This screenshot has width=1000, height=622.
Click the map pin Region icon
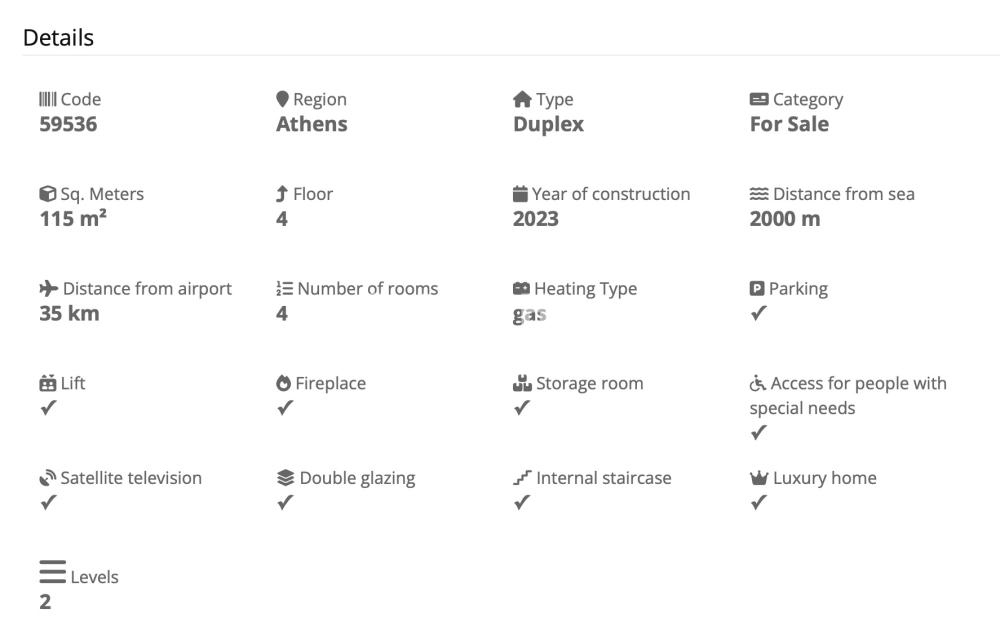point(282,99)
